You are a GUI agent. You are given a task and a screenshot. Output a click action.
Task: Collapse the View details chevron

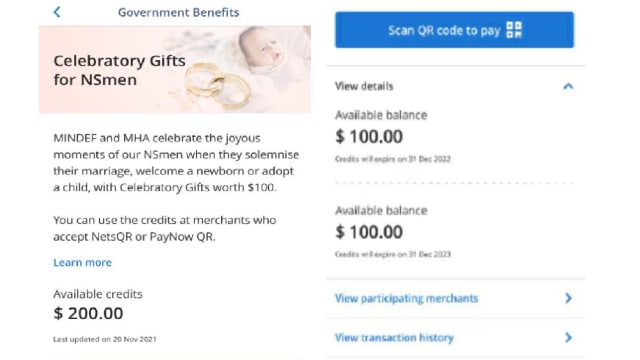coord(568,86)
